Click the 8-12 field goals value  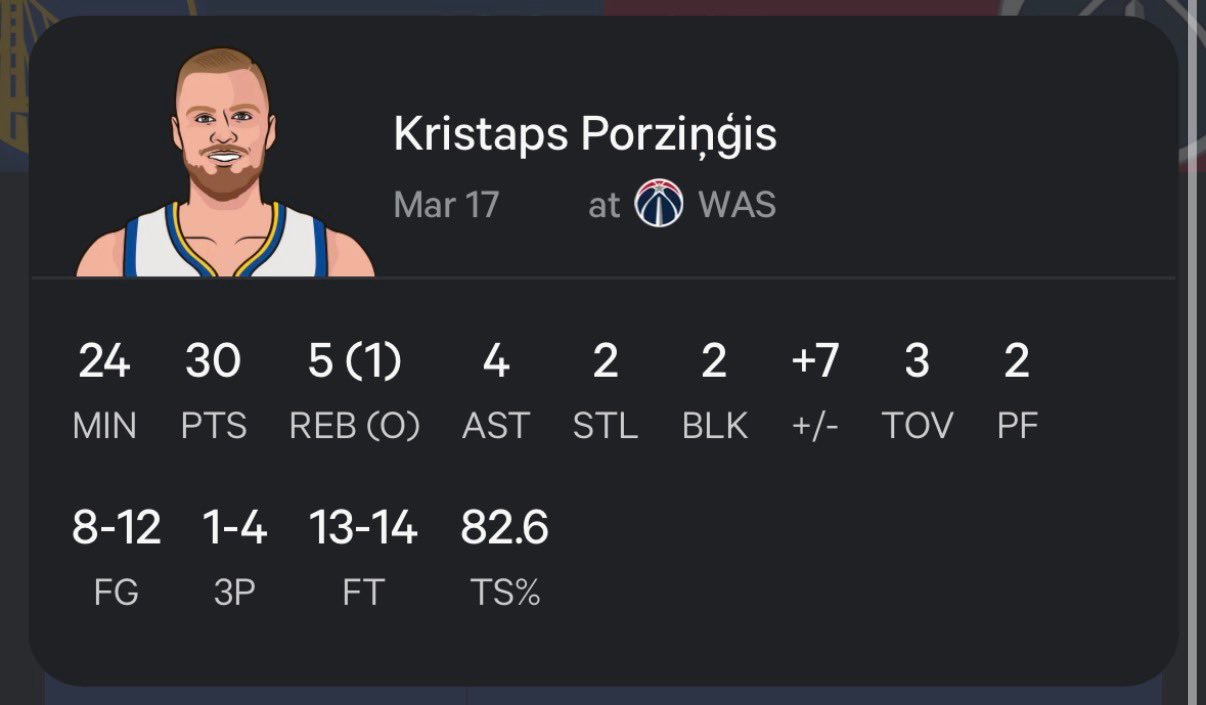coord(116,527)
